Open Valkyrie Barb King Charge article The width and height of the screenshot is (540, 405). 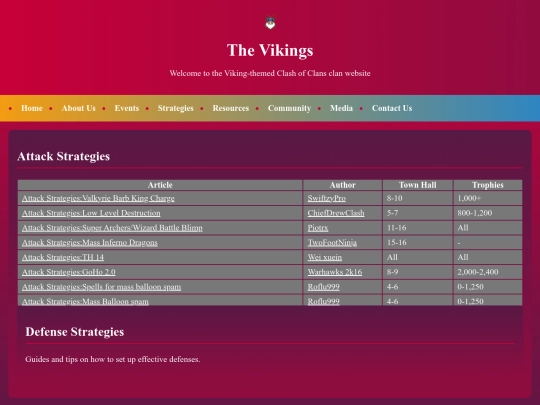[98, 198]
